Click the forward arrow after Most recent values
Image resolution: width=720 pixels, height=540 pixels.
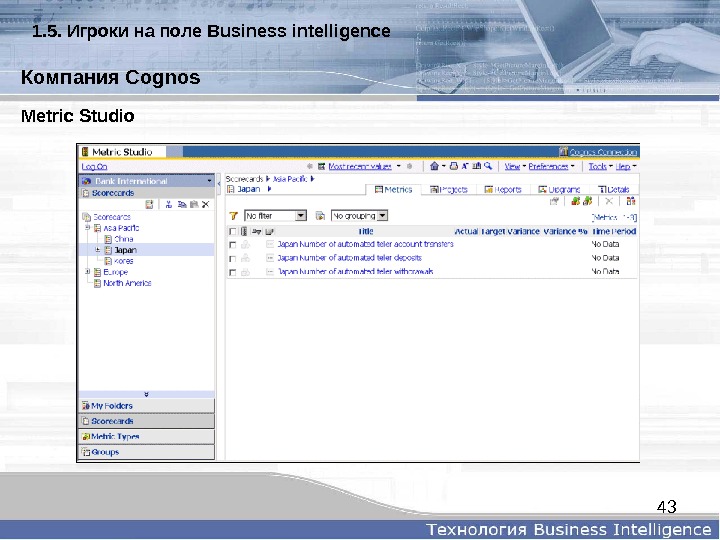(409, 166)
